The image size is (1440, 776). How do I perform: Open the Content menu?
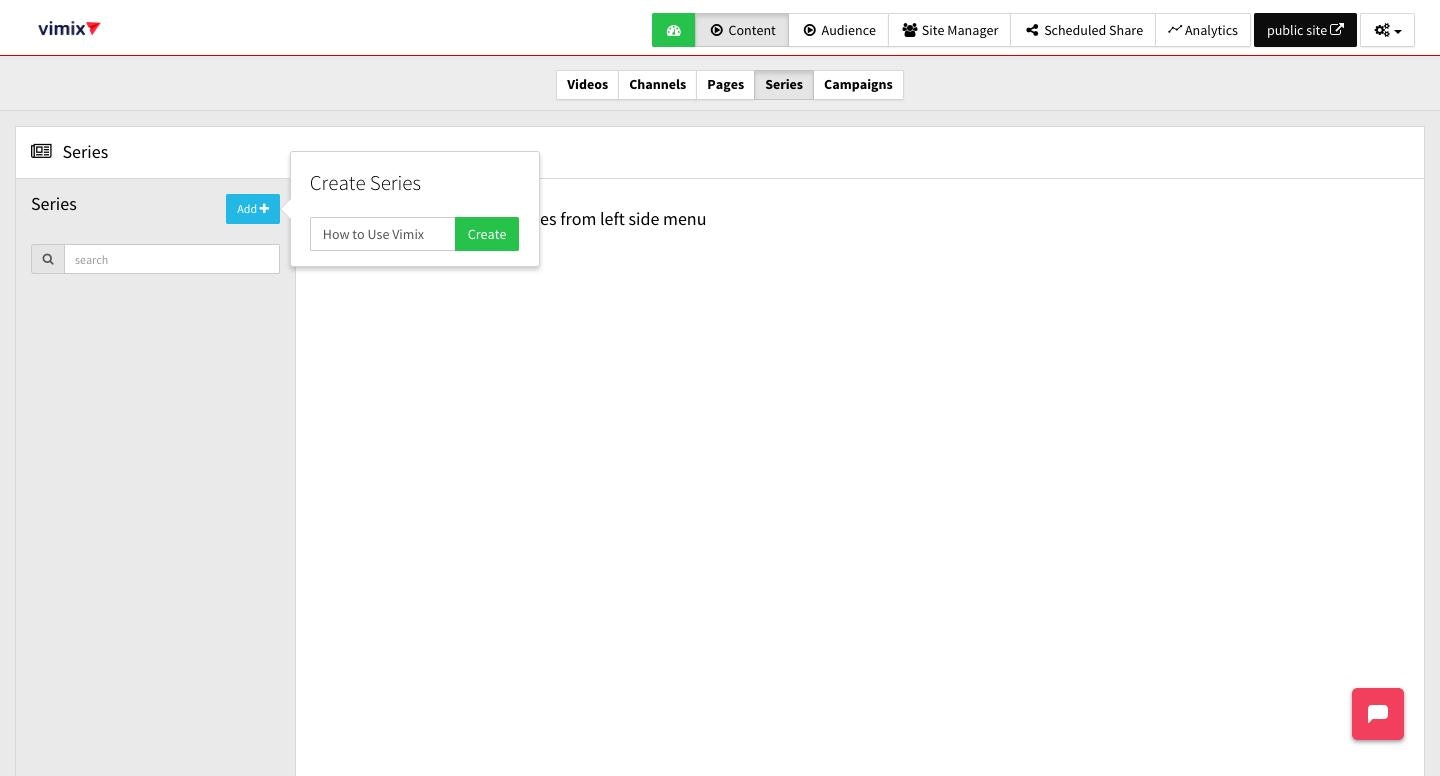click(x=742, y=30)
